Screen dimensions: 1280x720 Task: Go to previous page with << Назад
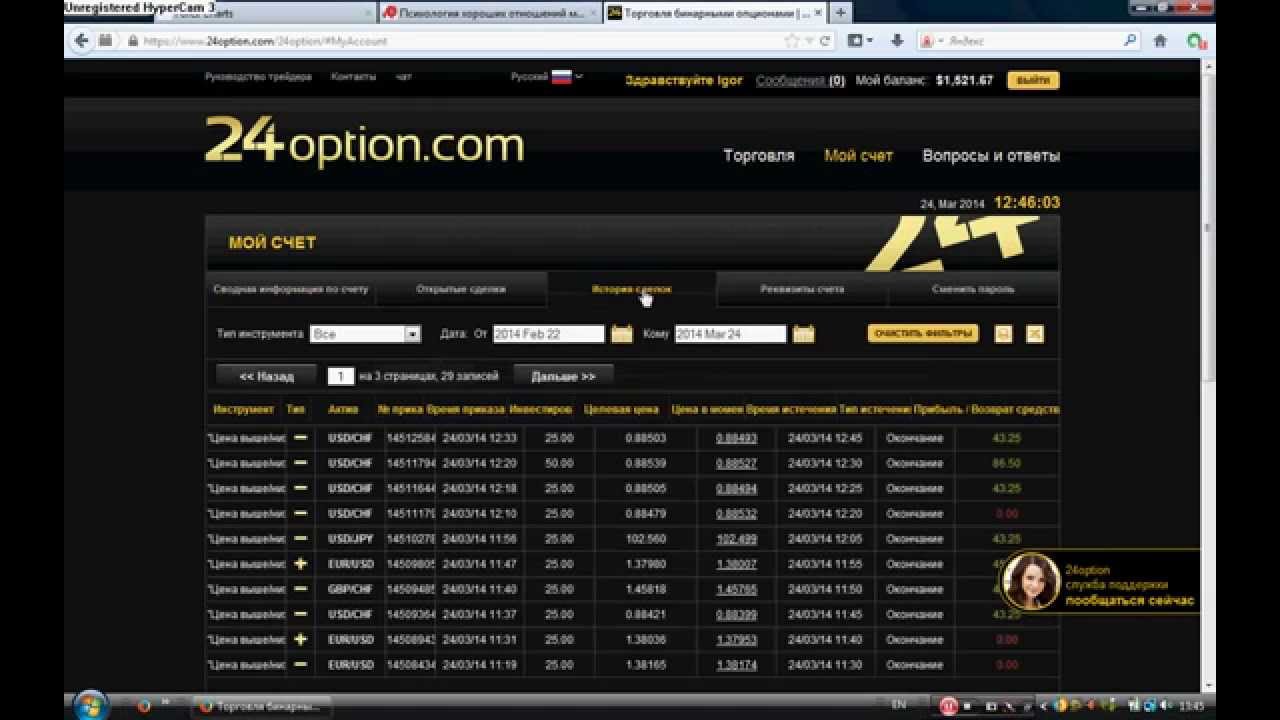coord(267,376)
